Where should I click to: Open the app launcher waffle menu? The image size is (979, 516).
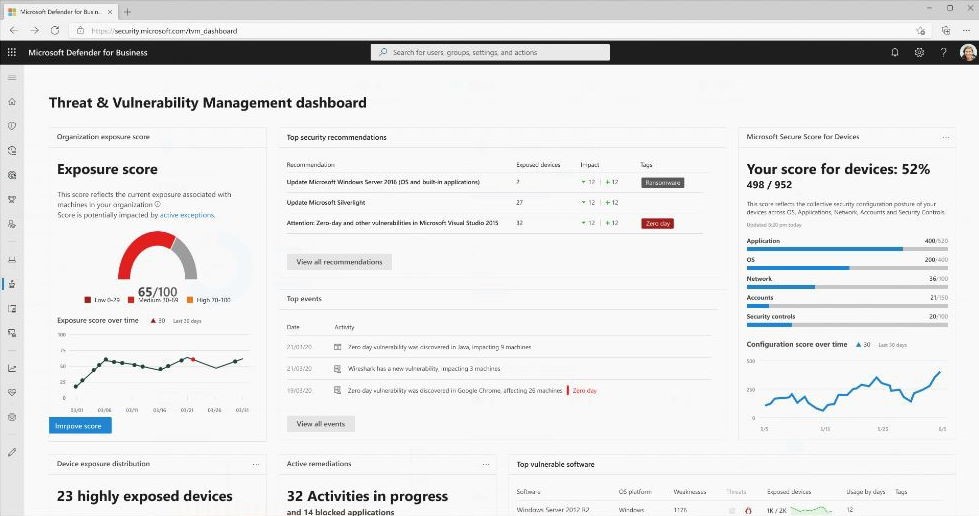click(x=12, y=52)
